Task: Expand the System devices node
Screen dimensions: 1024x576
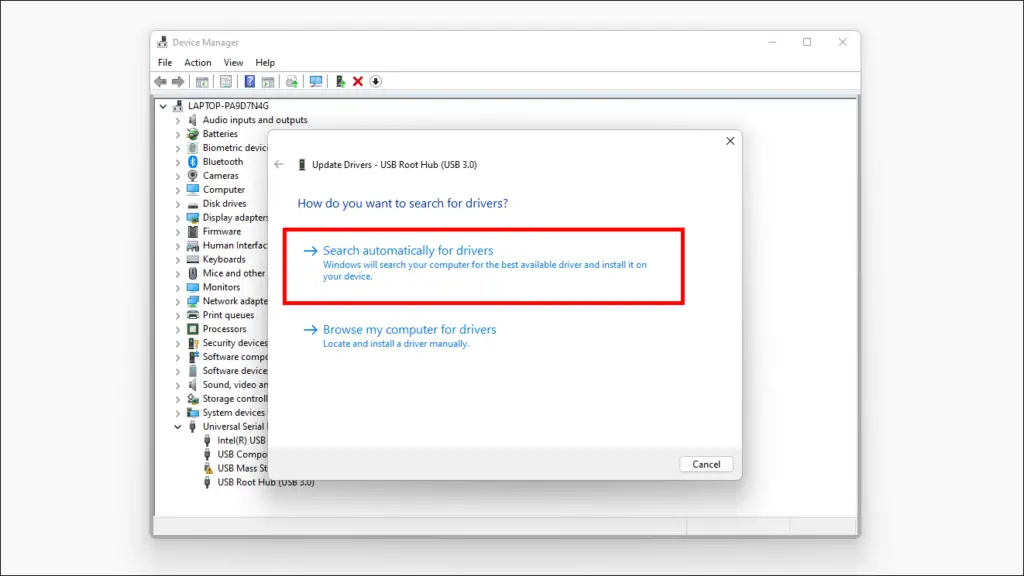Action: [178, 413]
